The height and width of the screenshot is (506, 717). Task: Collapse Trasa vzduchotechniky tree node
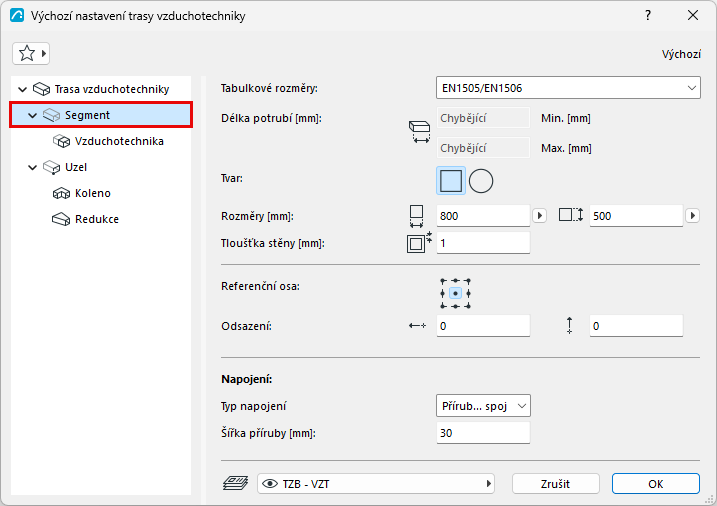[22, 89]
